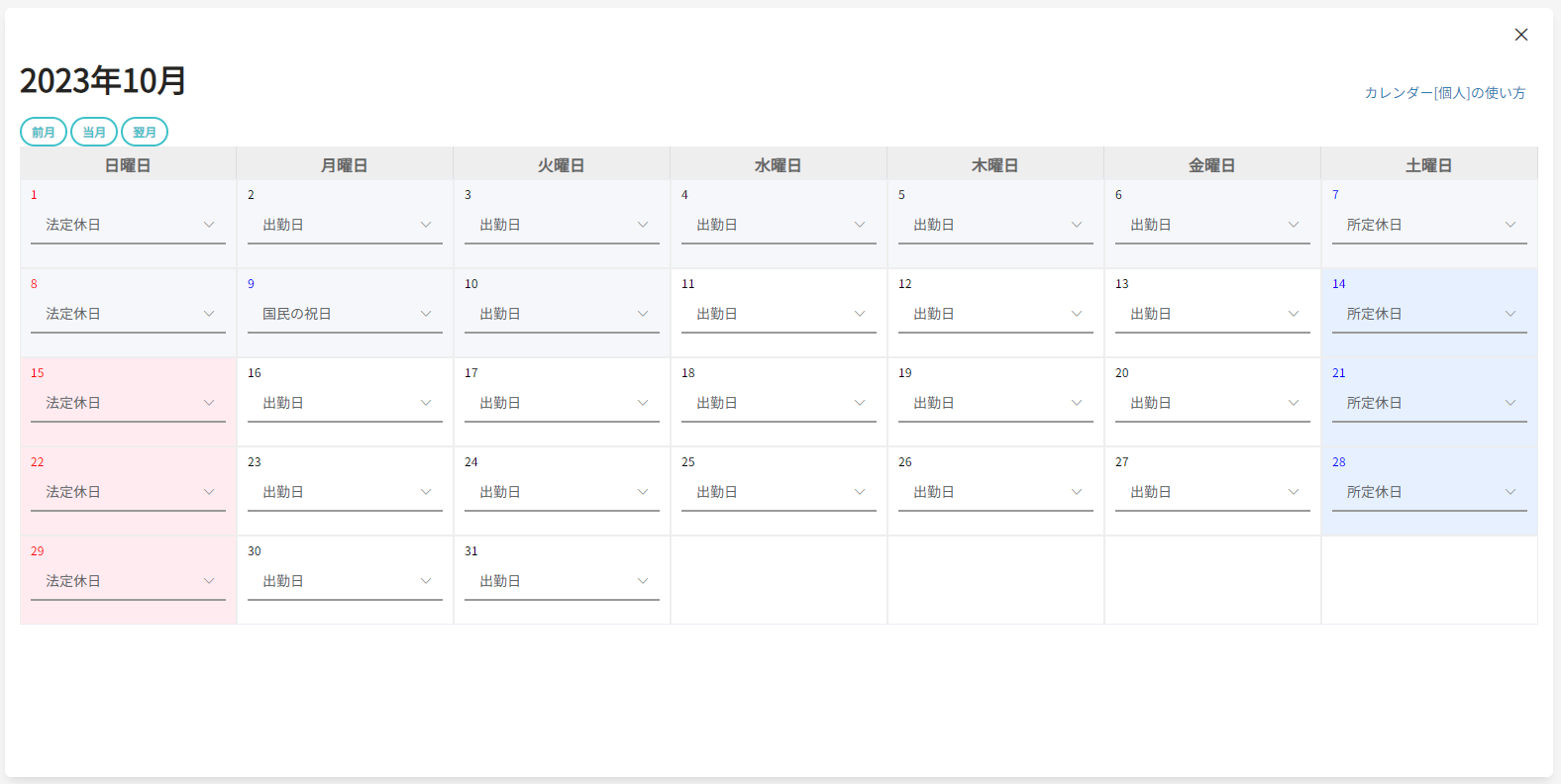Open the 所定休日 selector for October 28

click(1428, 493)
